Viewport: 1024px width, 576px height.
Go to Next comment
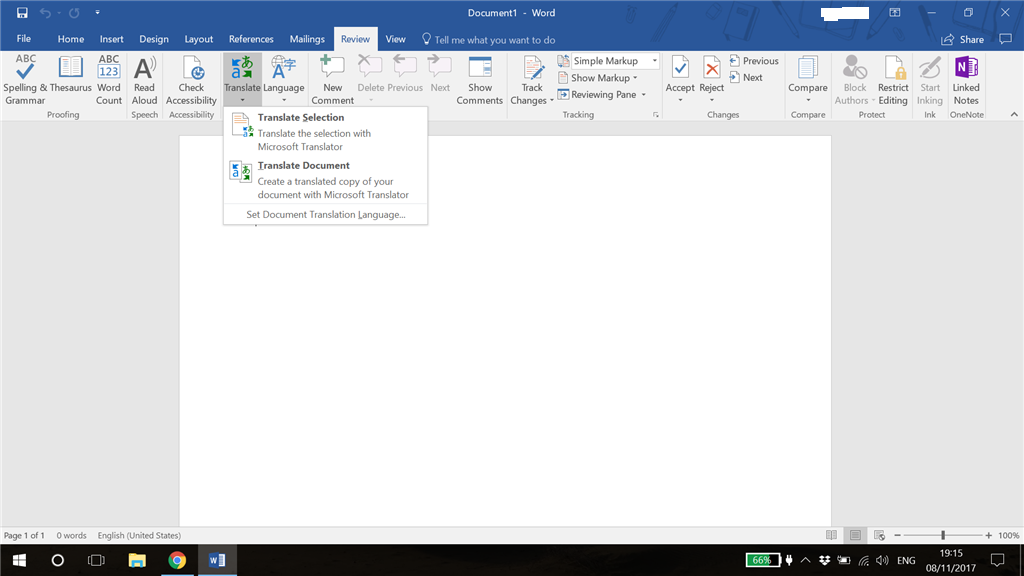(x=440, y=74)
